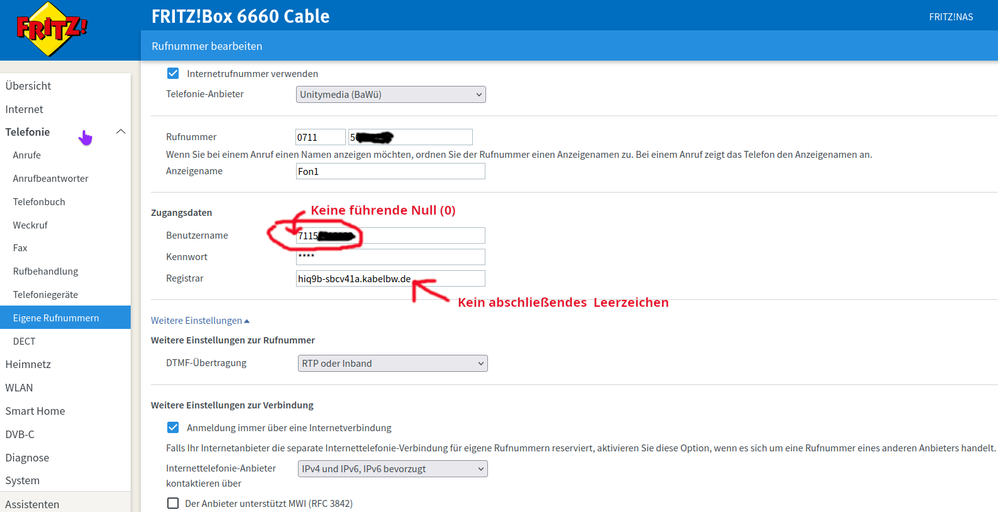Click the Rufnummer area code field 0711
This screenshot has width=998, height=512.
pyautogui.click(x=320, y=137)
